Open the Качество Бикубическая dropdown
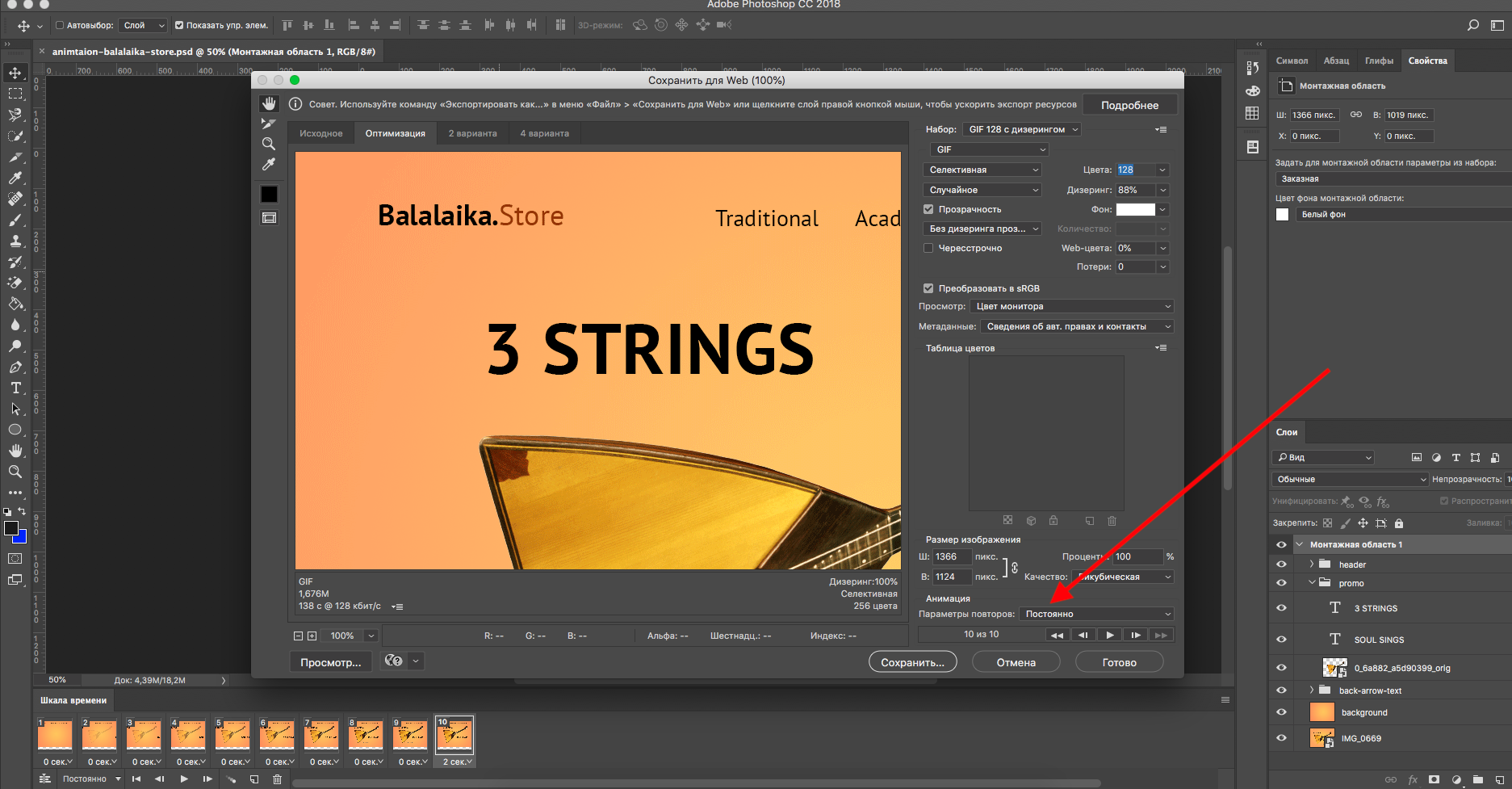The image size is (1512, 789). pyautogui.click(x=1123, y=577)
